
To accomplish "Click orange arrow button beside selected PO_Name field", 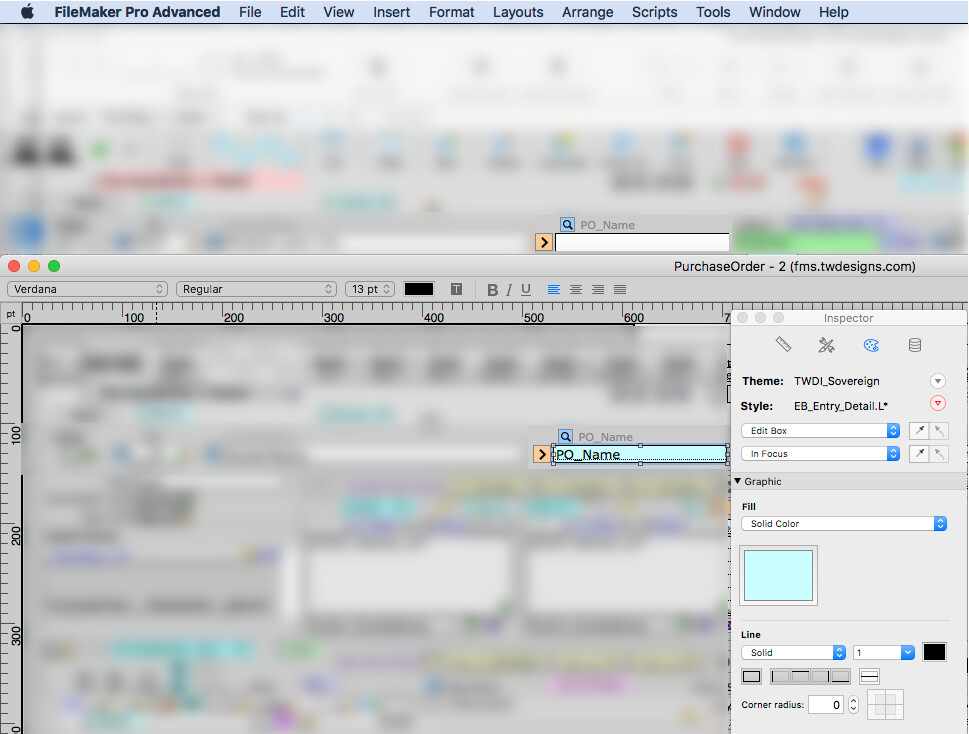I will pyautogui.click(x=542, y=455).
